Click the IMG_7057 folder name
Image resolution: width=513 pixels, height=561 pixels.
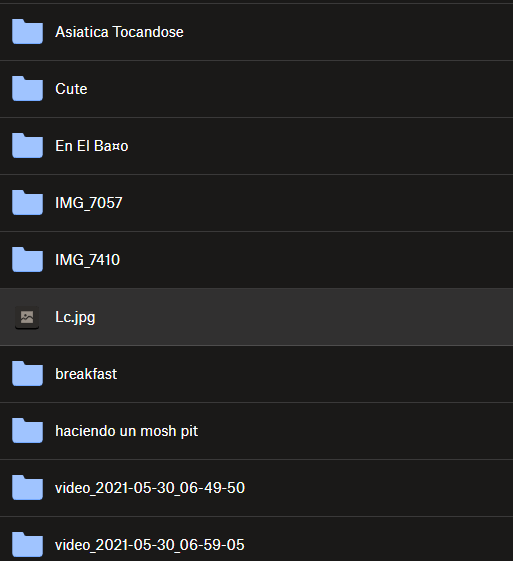(x=89, y=203)
